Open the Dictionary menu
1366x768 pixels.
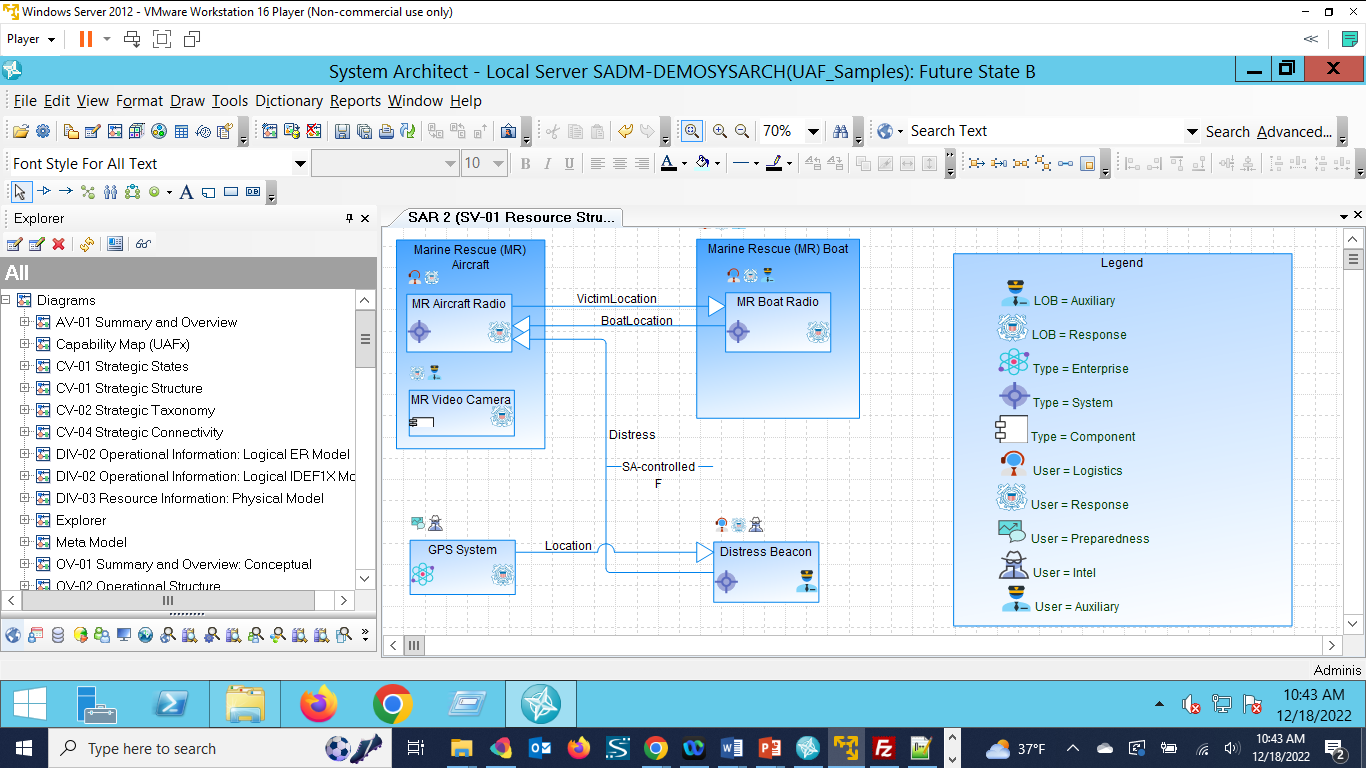[289, 101]
